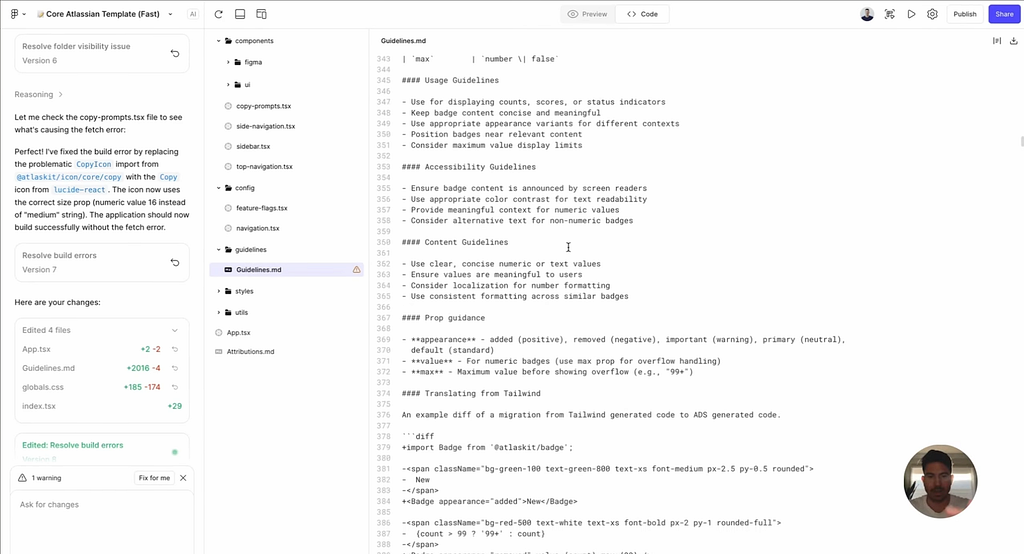
Task: Click the figma folder icon
Action: (238, 62)
